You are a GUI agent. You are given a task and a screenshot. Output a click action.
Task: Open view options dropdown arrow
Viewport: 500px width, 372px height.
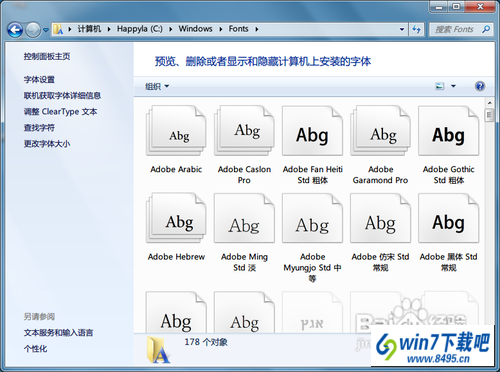click(453, 86)
